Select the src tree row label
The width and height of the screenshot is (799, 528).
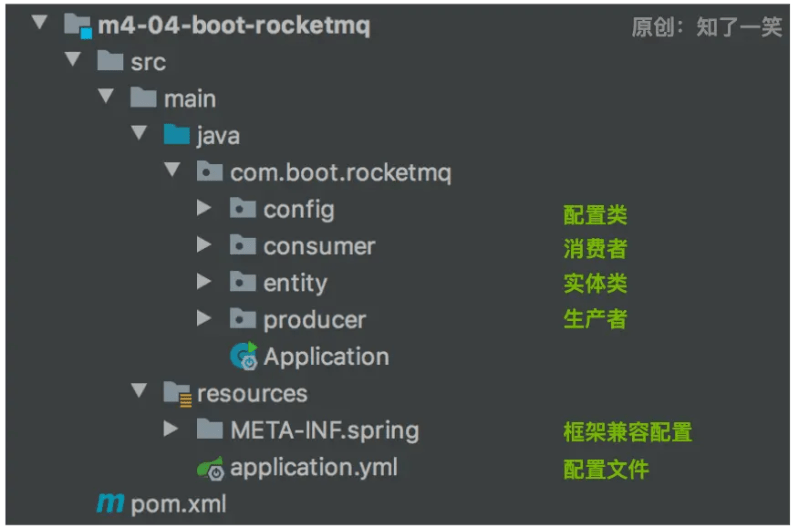(148, 63)
